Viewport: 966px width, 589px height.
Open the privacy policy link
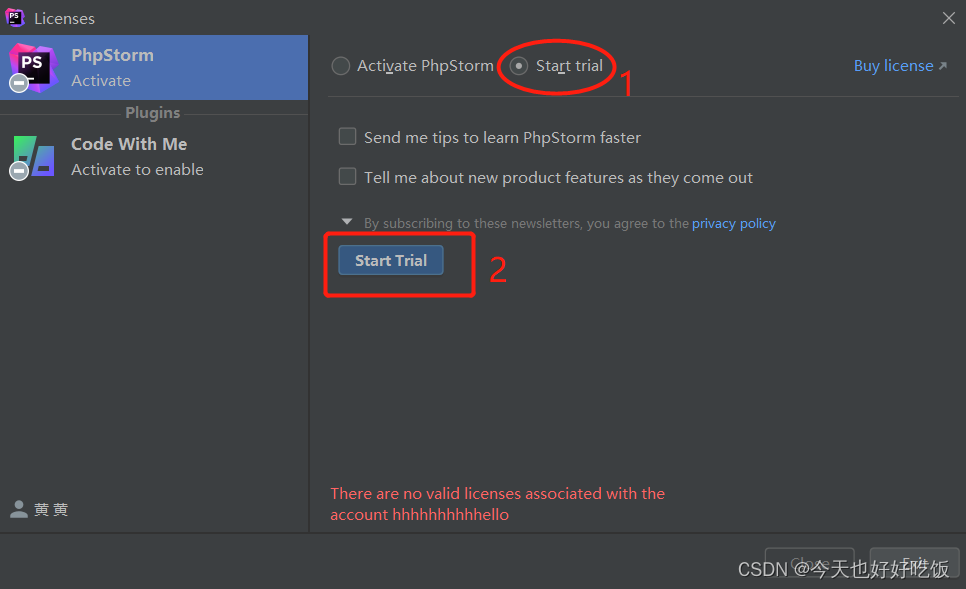[733, 223]
